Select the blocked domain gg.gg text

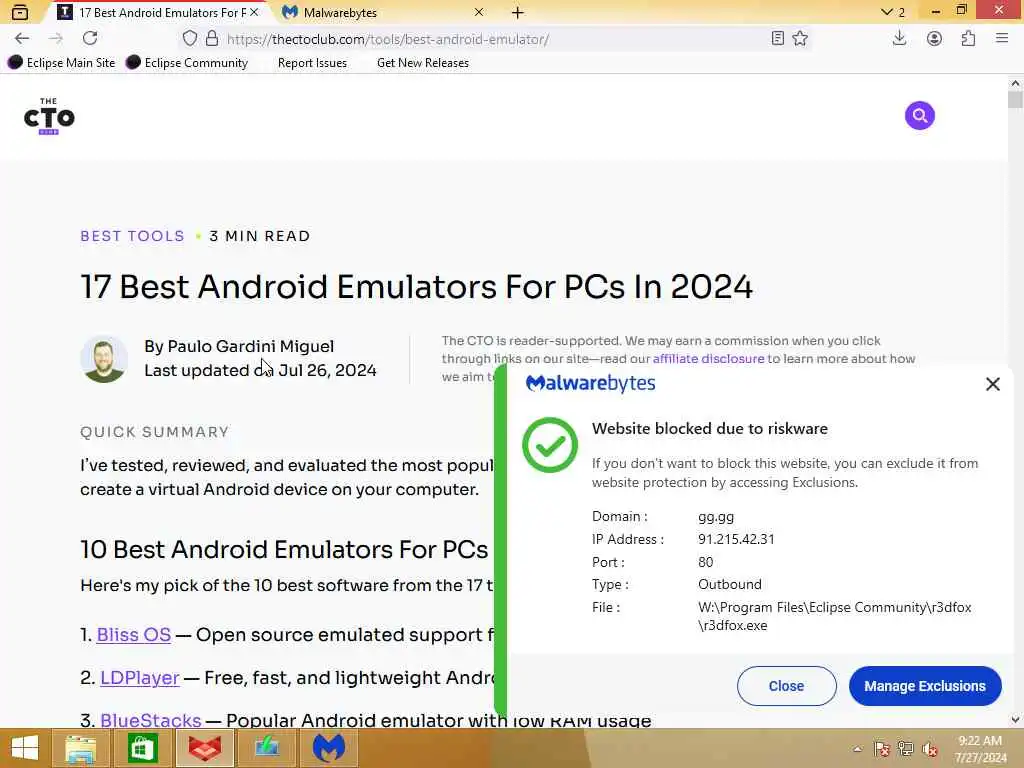pyautogui.click(x=716, y=517)
